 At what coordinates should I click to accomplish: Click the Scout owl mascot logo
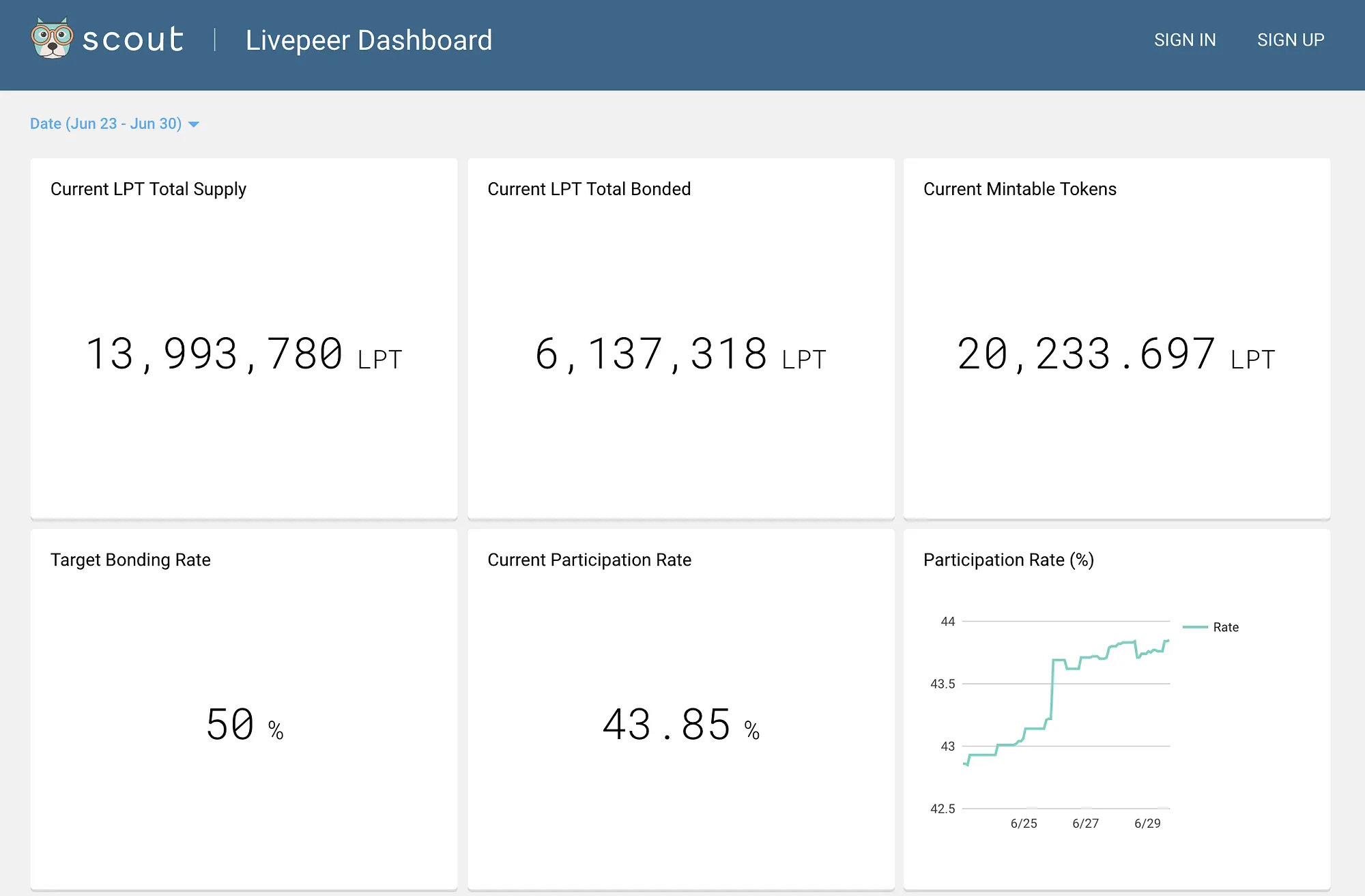pyautogui.click(x=52, y=39)
